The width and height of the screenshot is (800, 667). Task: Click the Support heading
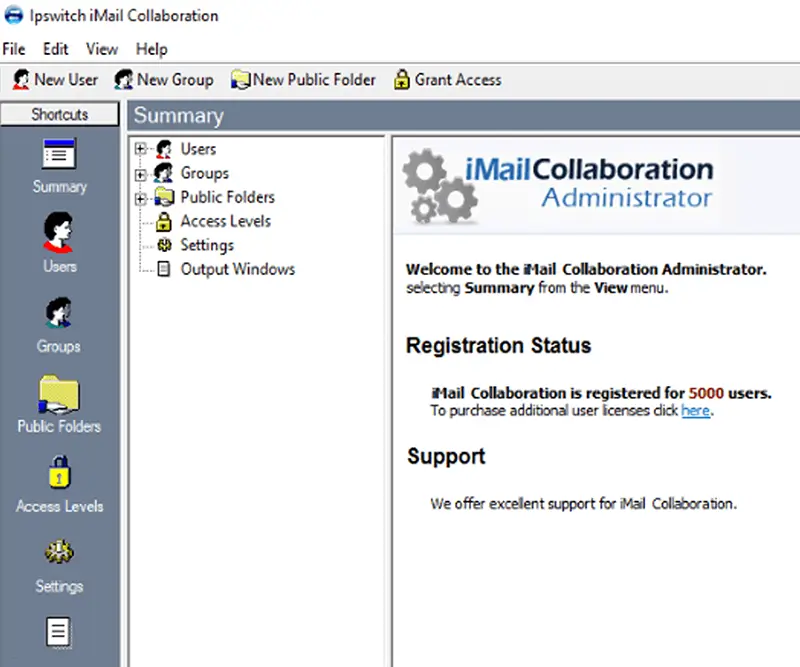[446, 456]
